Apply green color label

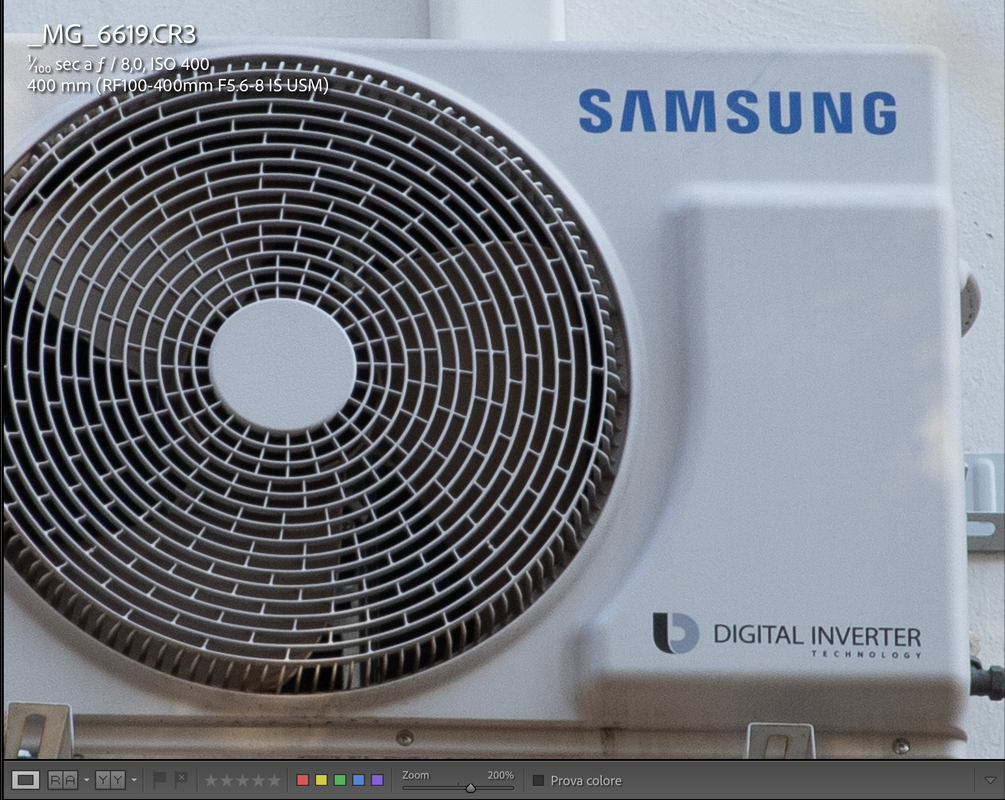coord(340,780)
